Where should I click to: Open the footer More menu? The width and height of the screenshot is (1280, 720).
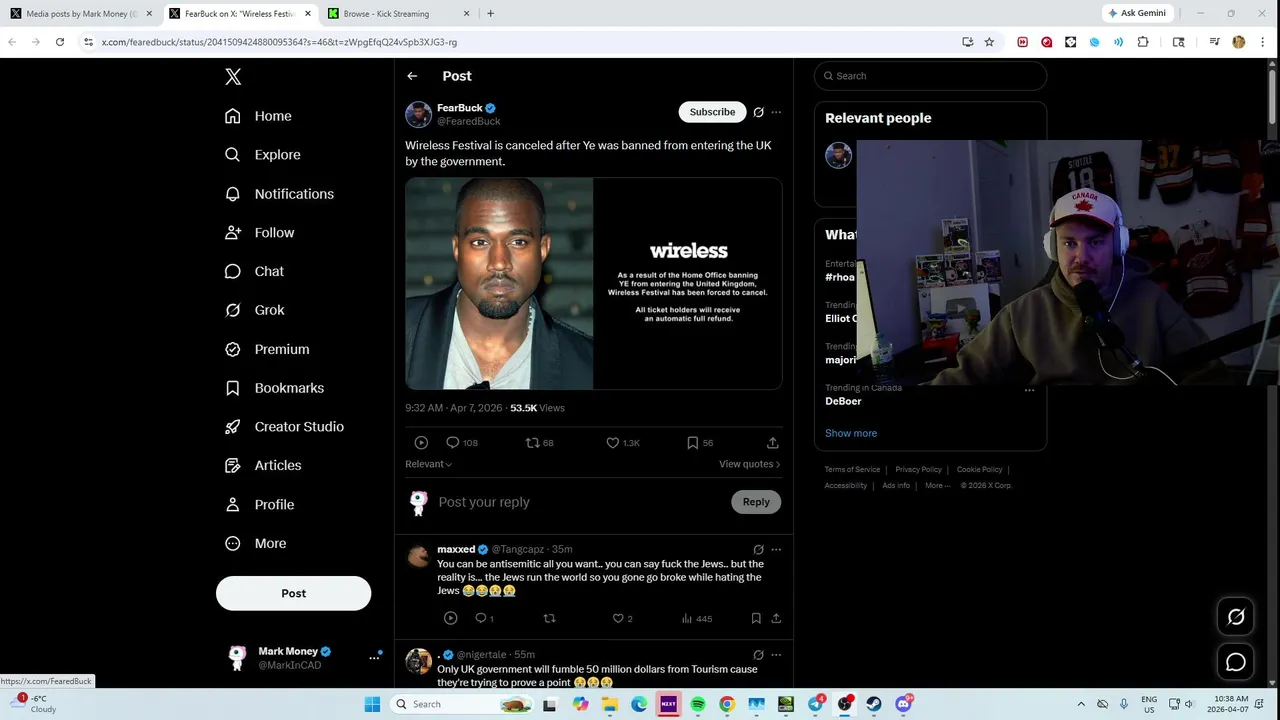point(937,485)
